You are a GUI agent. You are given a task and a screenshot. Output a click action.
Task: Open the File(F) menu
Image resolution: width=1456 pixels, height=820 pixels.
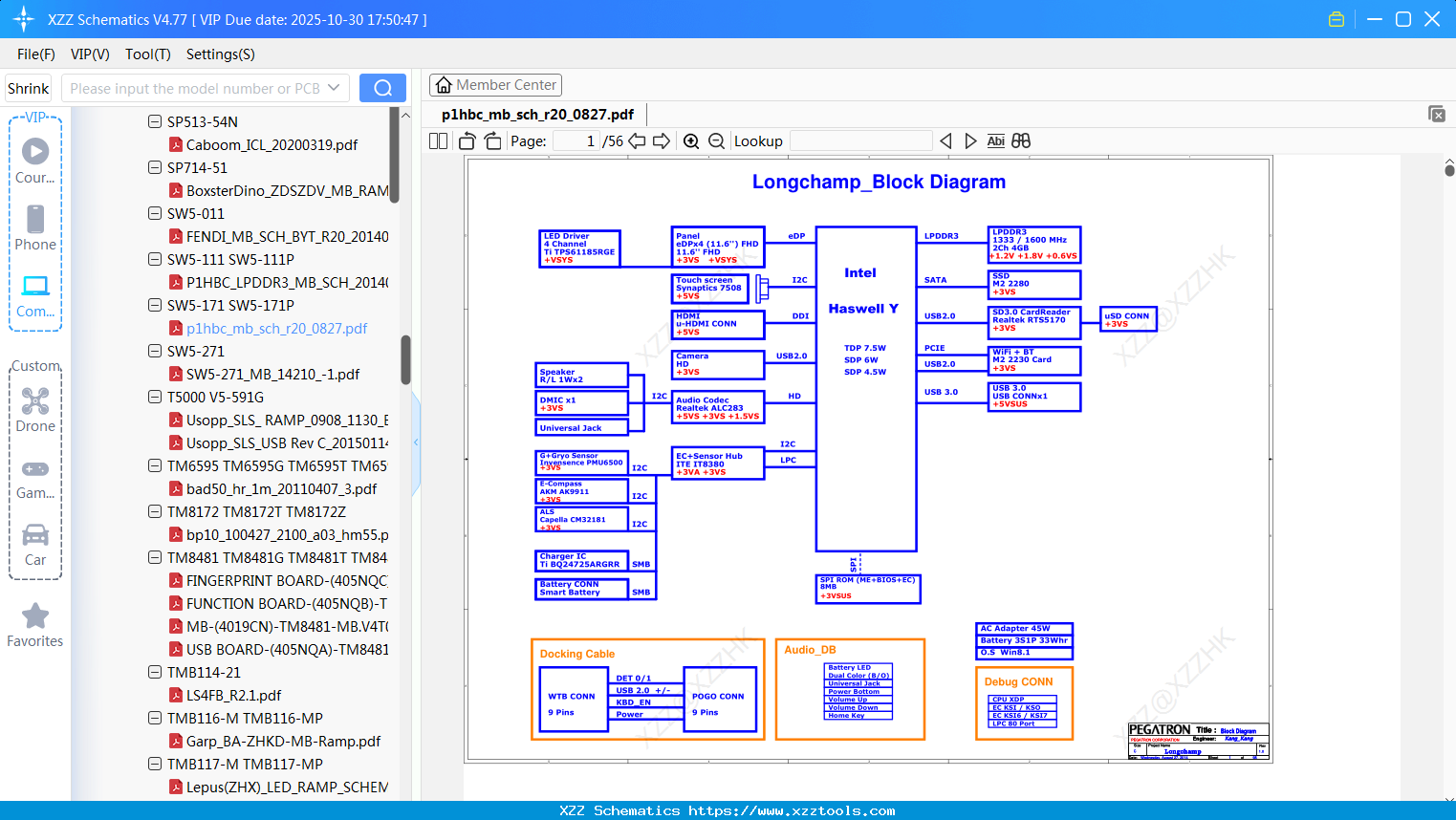[36, 54]
